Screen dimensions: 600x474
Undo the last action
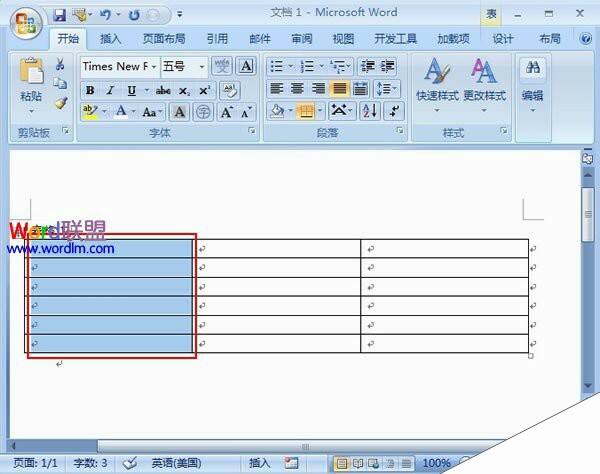tap(105, 15)
